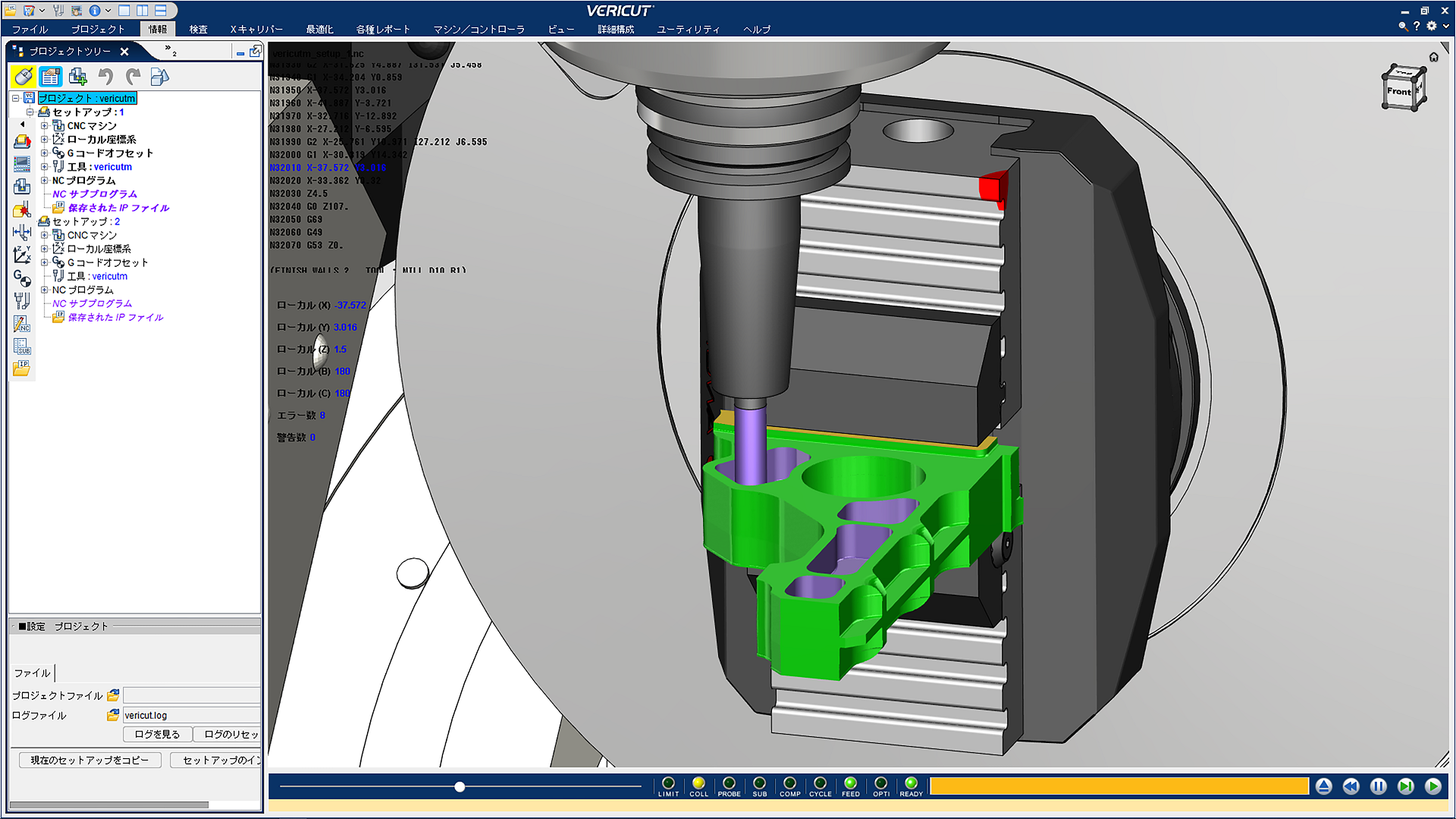1456x819 pixels.
Task: Expand NCプログラム under setup 2
Action: coord(44,290)
